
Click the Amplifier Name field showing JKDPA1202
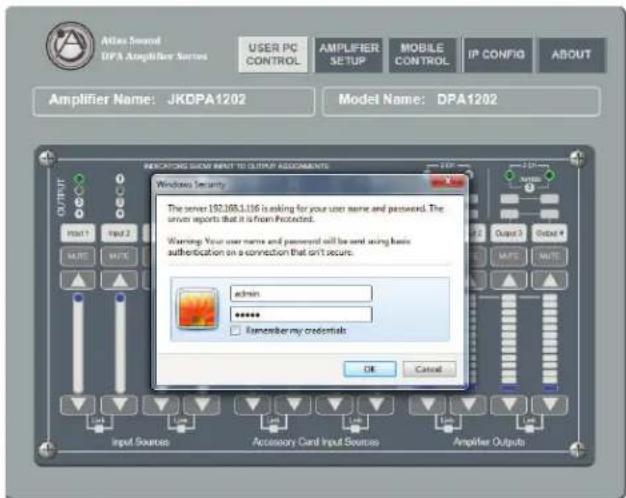[174, 100]
